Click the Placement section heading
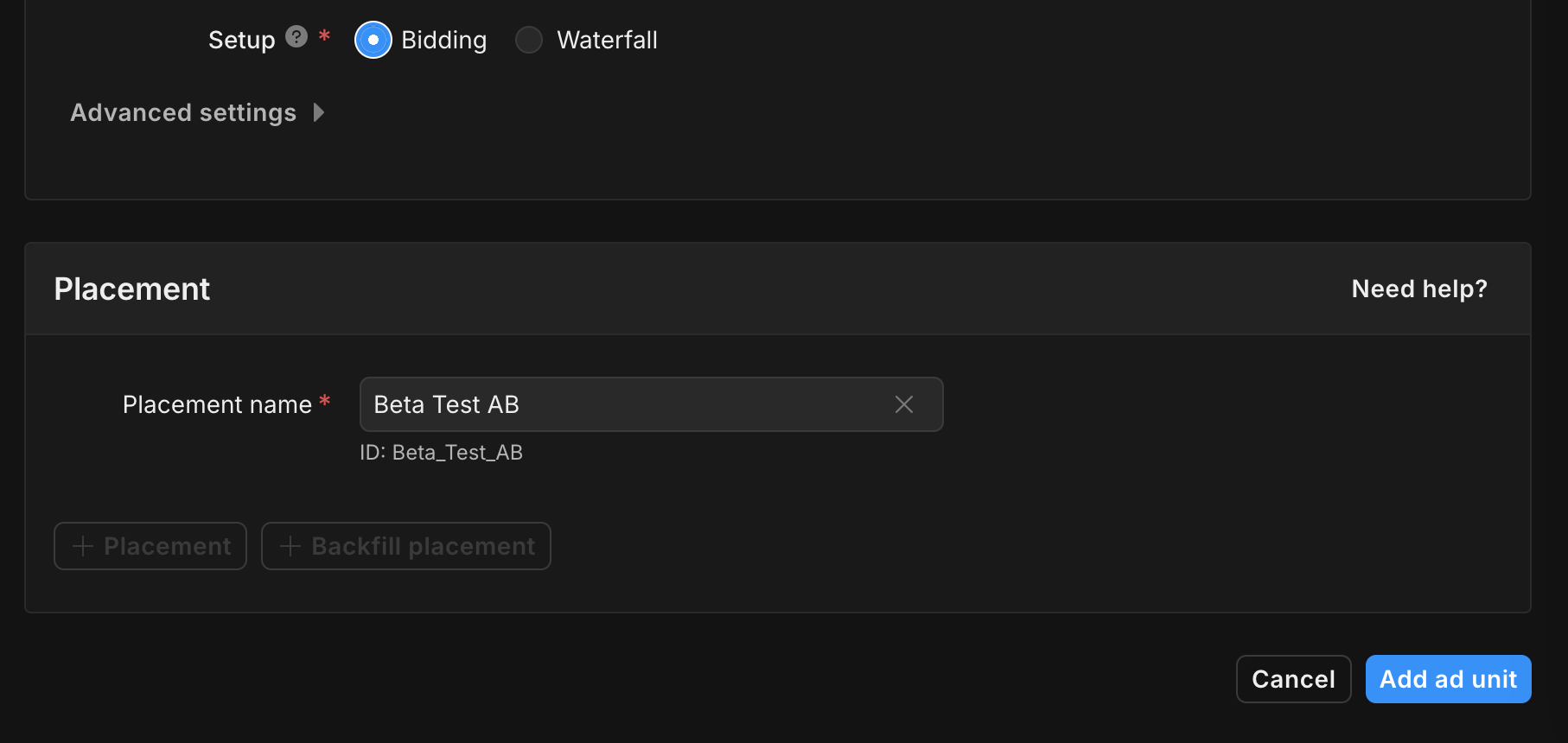Viewport: 1568px width, 743px height. (x=132, y=289)
